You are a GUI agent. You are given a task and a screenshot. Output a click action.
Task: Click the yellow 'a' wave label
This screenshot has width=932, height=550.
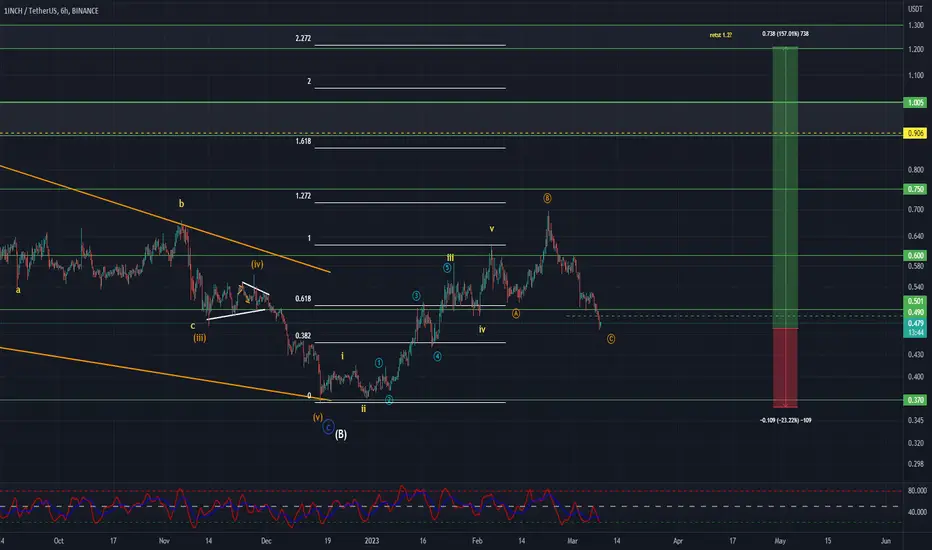click(18, 290)
